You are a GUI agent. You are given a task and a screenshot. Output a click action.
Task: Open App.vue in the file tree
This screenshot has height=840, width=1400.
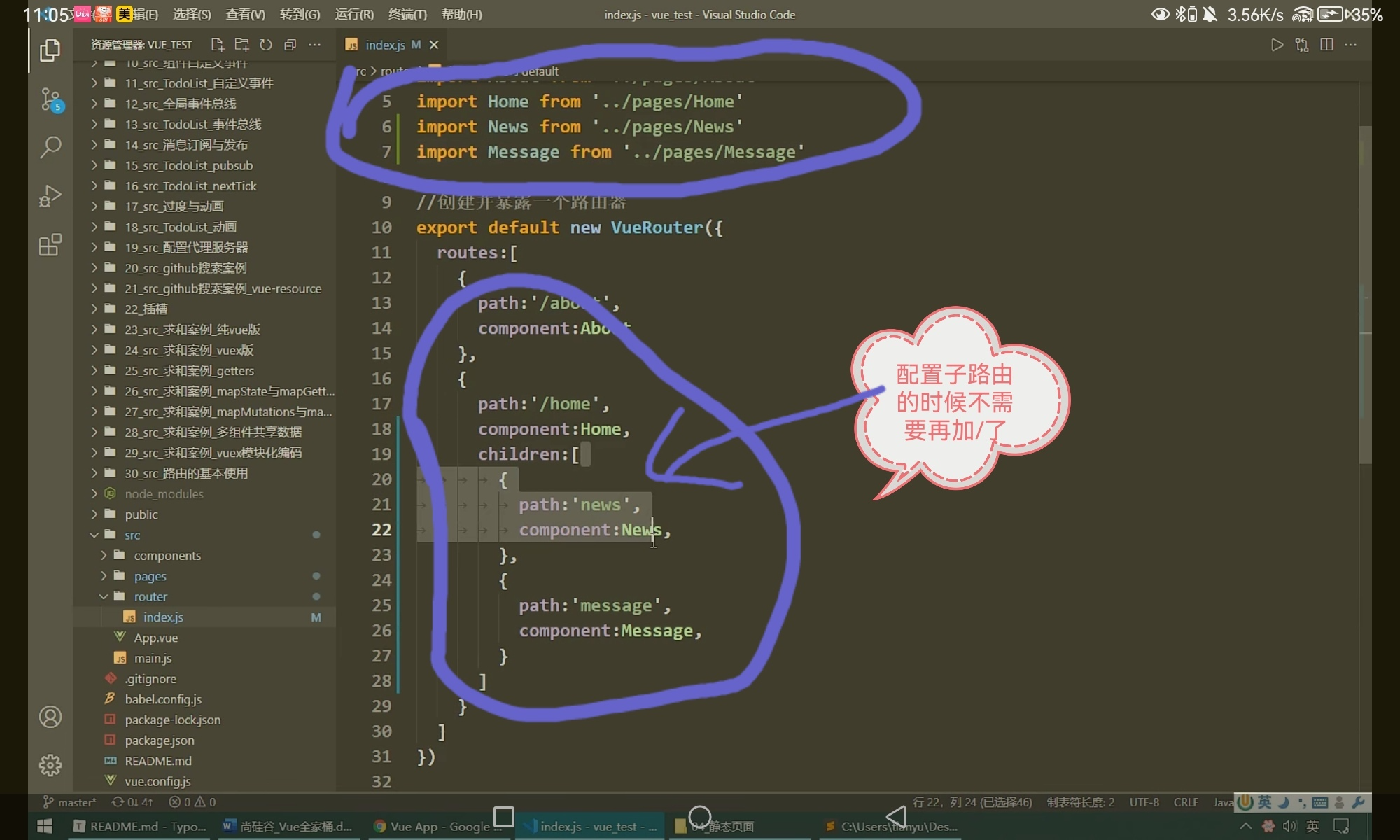coord(155,638)
